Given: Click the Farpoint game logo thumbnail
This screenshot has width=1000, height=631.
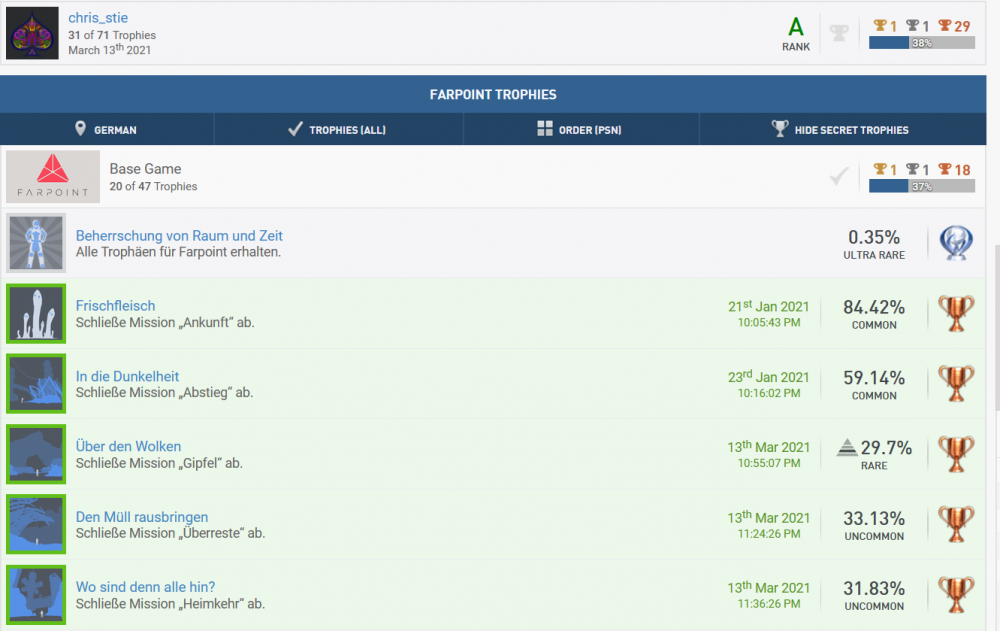Looking at the screenshot, I should (x=53, y=177).
